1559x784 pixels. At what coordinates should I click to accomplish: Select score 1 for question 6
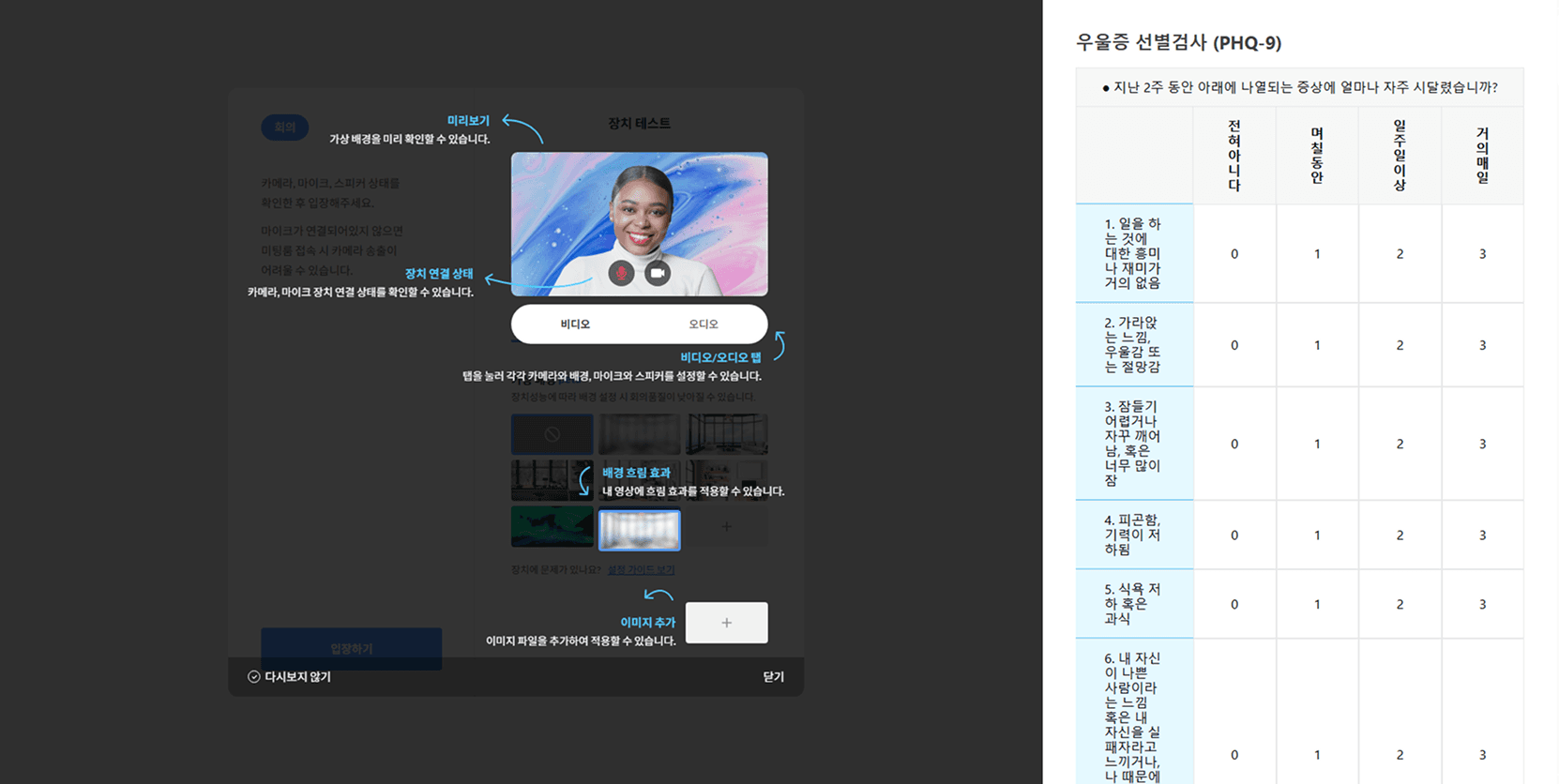point(1317,755)
